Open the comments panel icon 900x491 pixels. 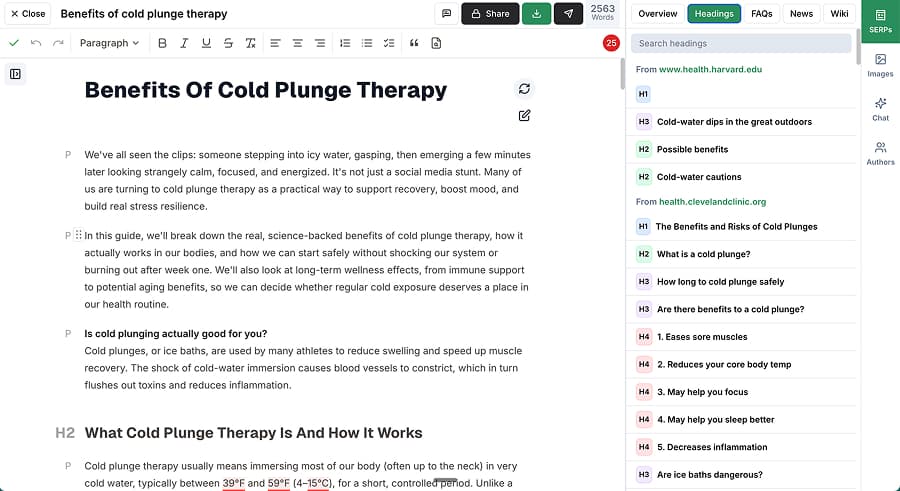click(446, 14)
